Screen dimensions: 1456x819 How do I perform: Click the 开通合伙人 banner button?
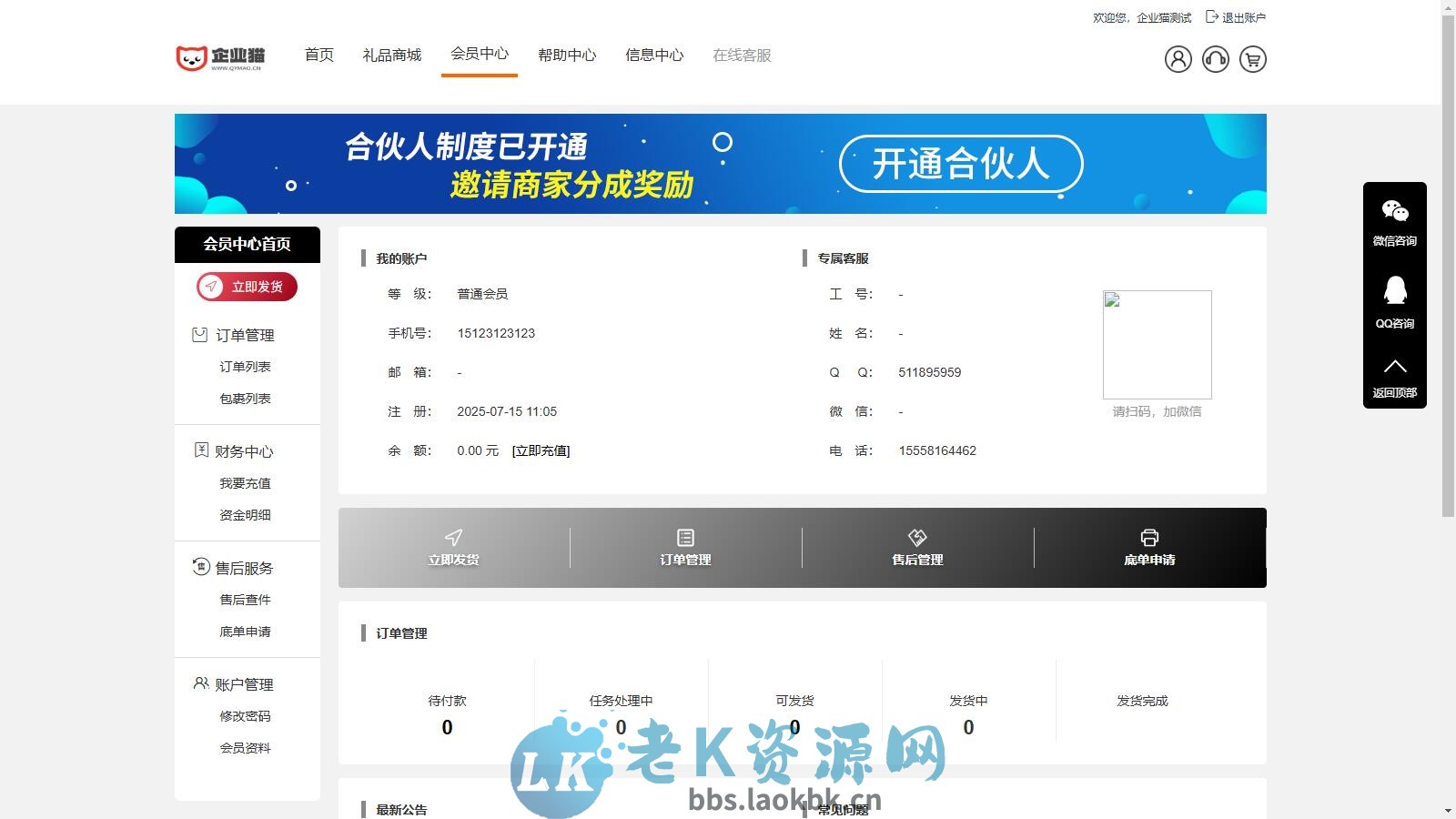click(961, 165)
